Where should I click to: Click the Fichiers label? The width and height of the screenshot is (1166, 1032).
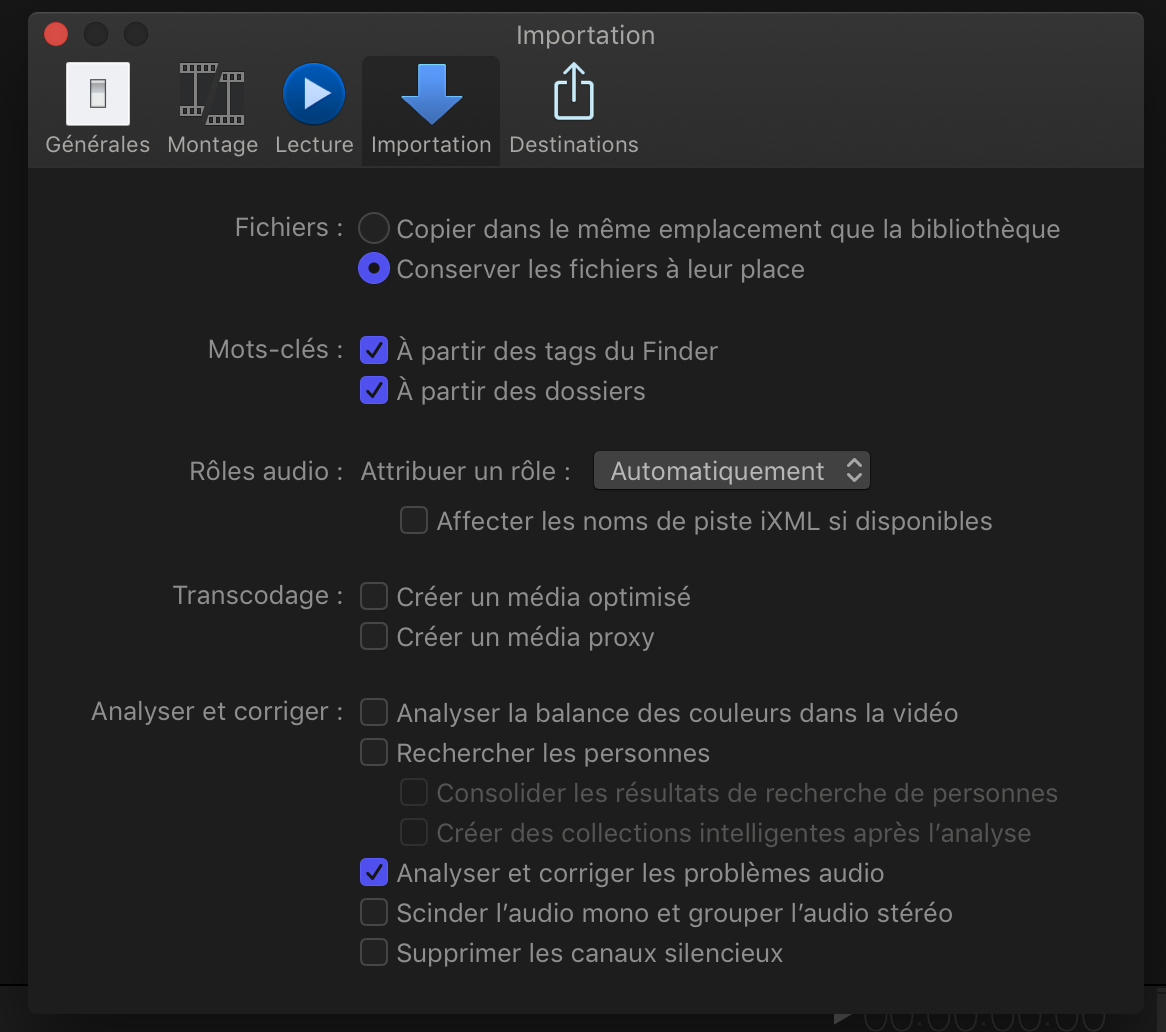(289, 228)
